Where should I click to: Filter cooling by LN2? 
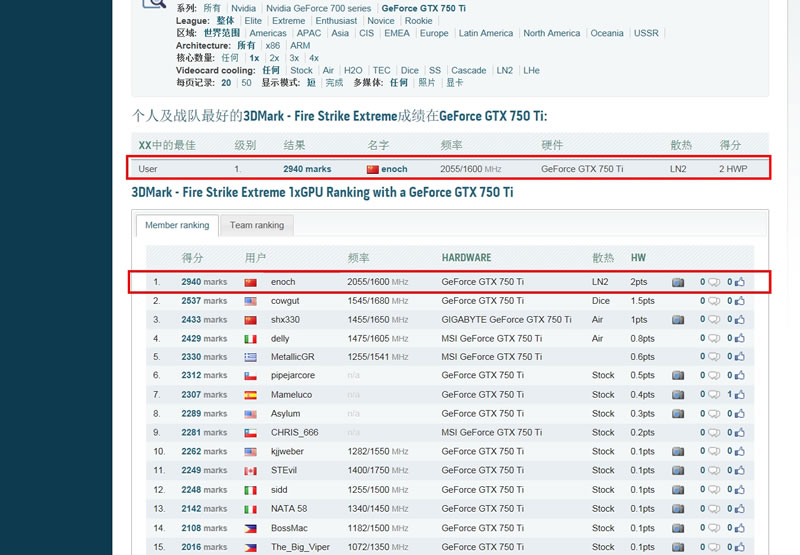point(505,71)
